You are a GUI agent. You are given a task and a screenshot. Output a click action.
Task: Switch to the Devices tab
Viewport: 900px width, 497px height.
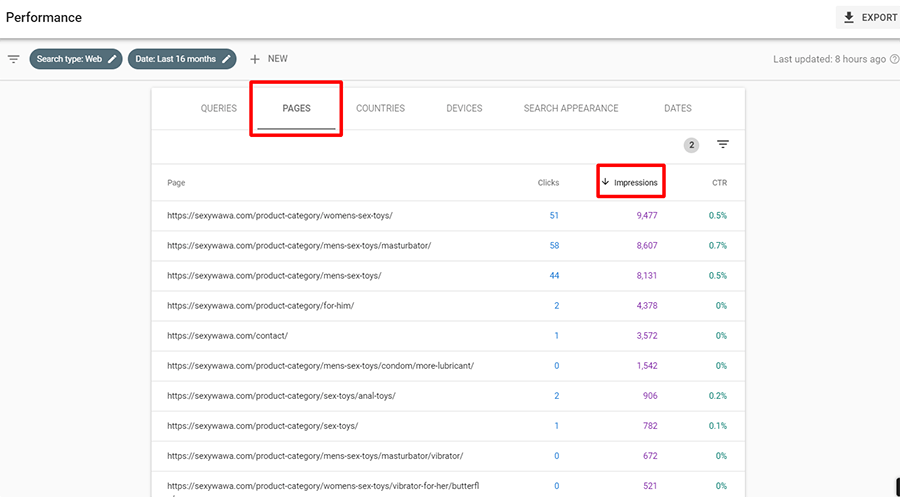(464, 108)
